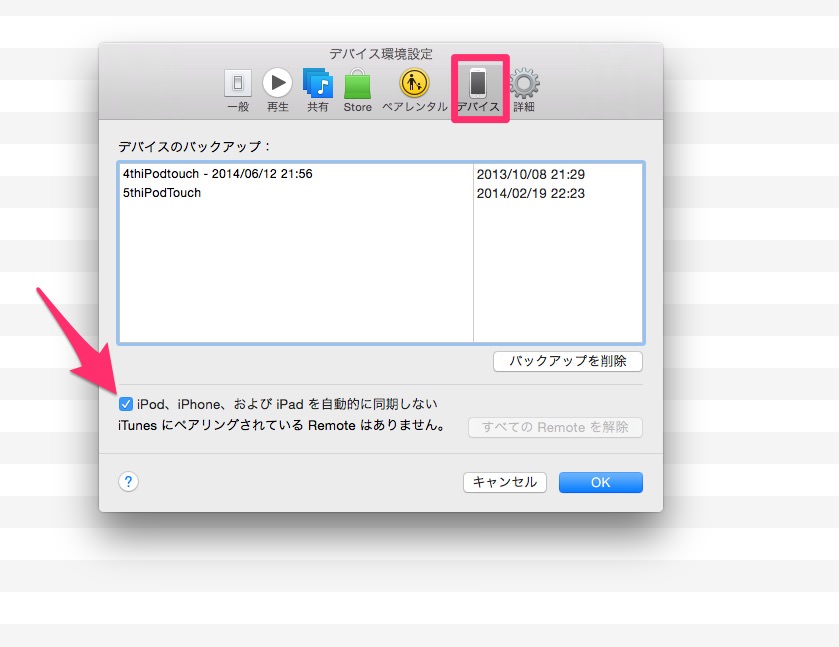This screenshot has width=839, height=647.
Task: Click the 2013/10/08 21:29 date entry
Action: (x=531, y=174)
